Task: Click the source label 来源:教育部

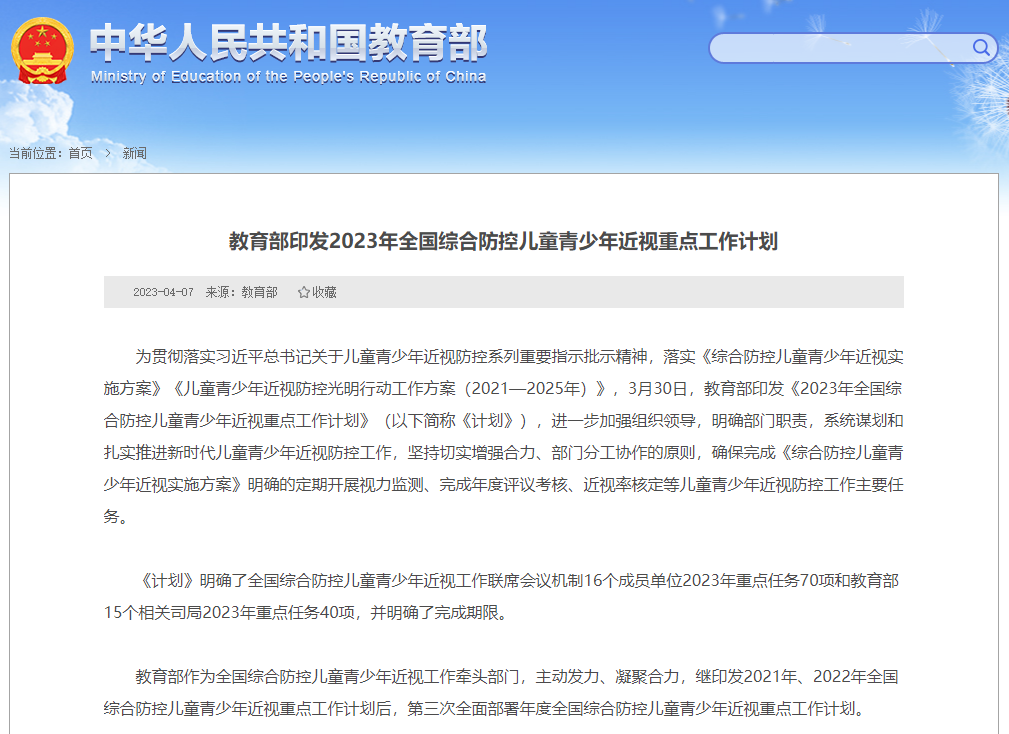Action: pos(241,293)
